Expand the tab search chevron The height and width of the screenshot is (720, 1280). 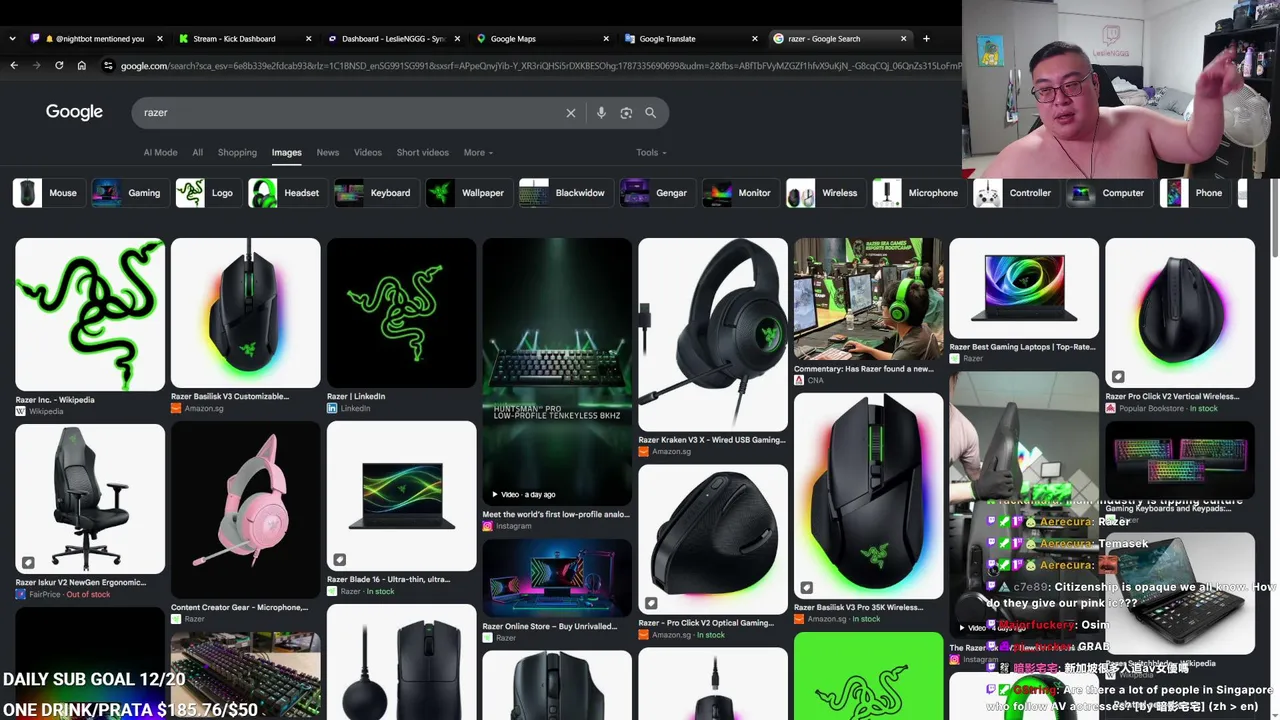click(12, 39)
